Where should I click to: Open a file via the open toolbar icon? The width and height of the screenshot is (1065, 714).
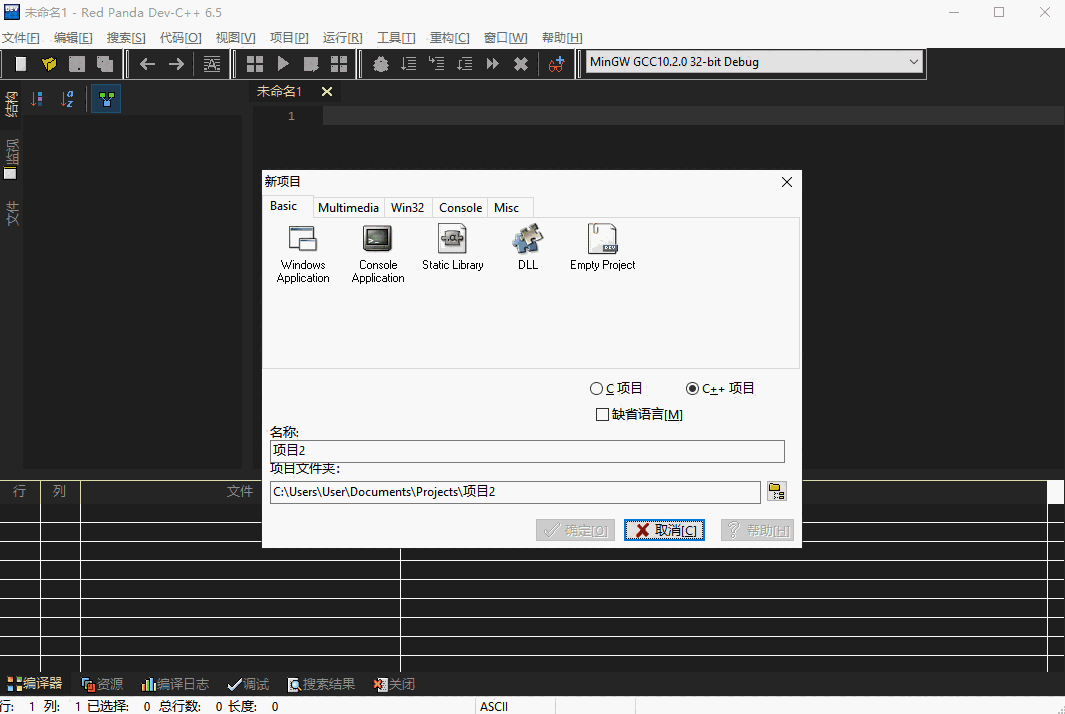[x=48, y=63]
